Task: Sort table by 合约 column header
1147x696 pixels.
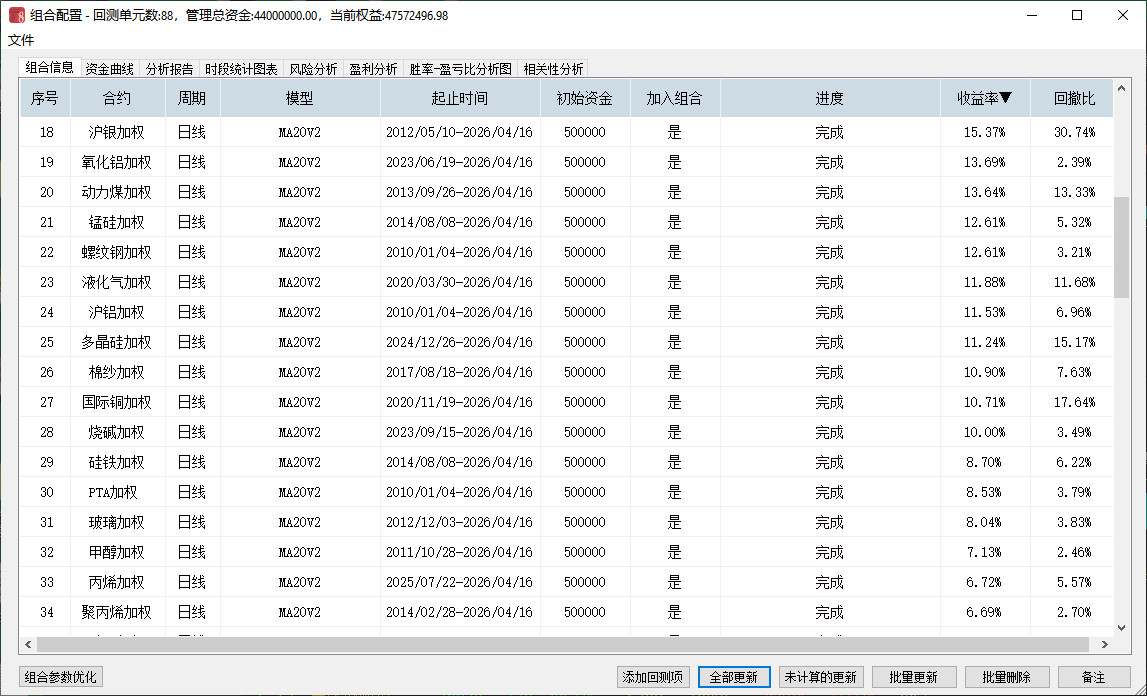Action: 117,98
